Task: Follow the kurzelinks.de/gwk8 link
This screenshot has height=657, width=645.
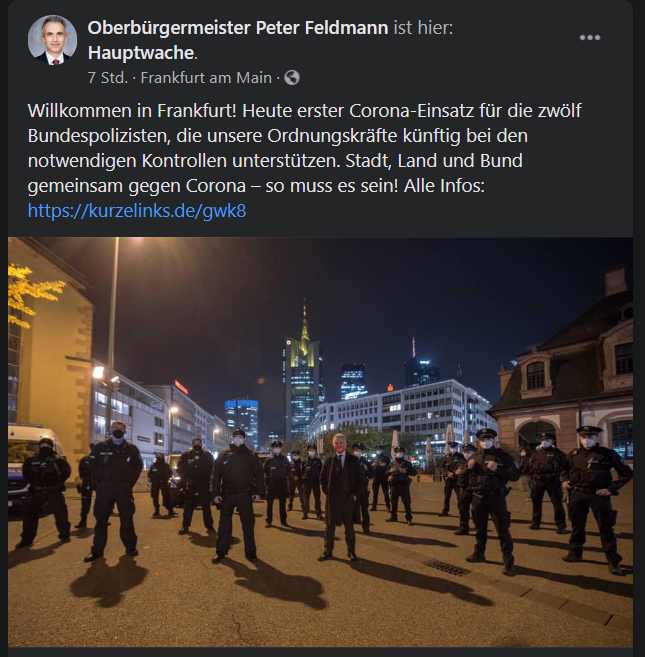Action: (x=137, y=210)
